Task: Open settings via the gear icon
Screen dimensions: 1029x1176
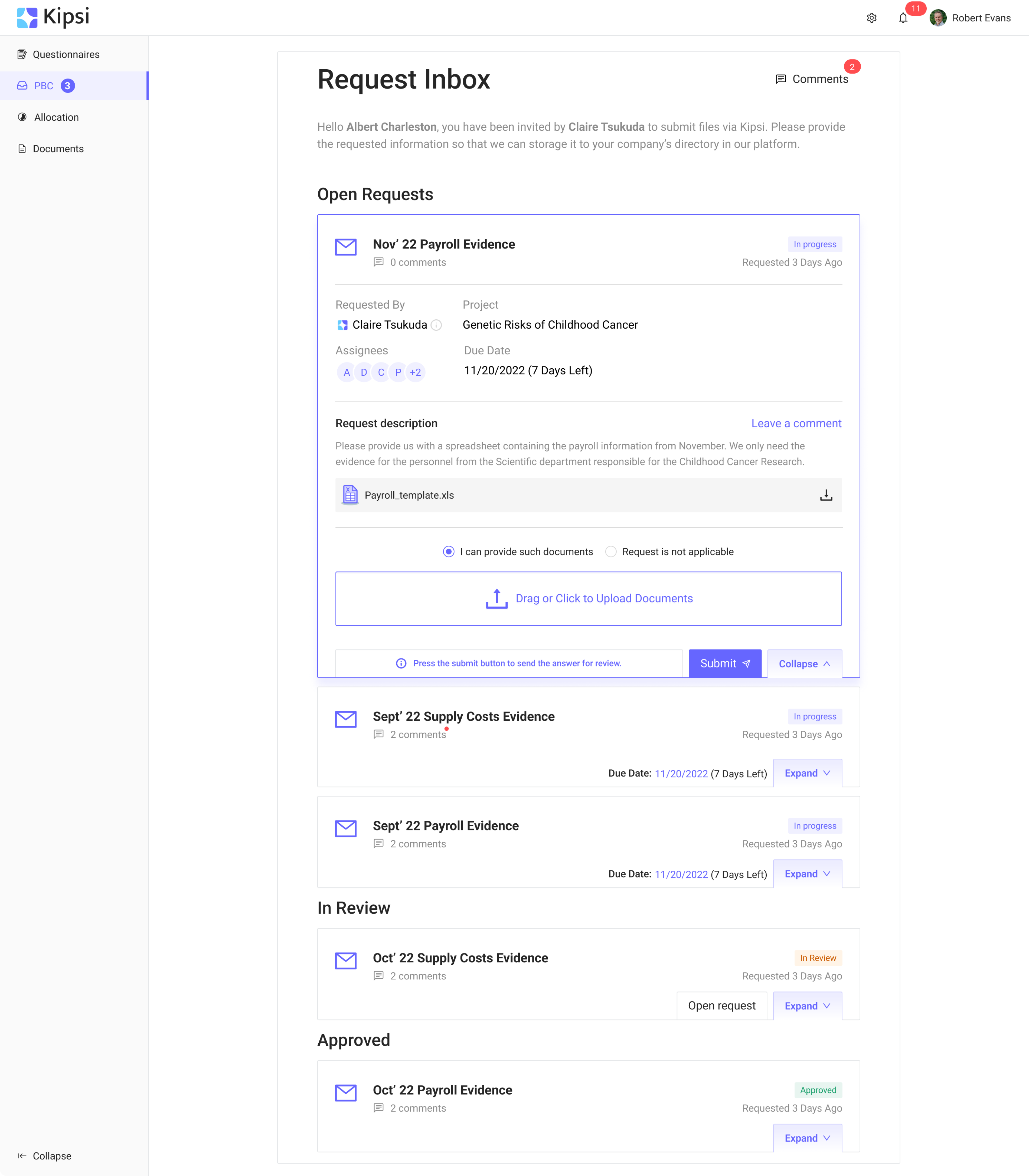Action: coord(872,18)
